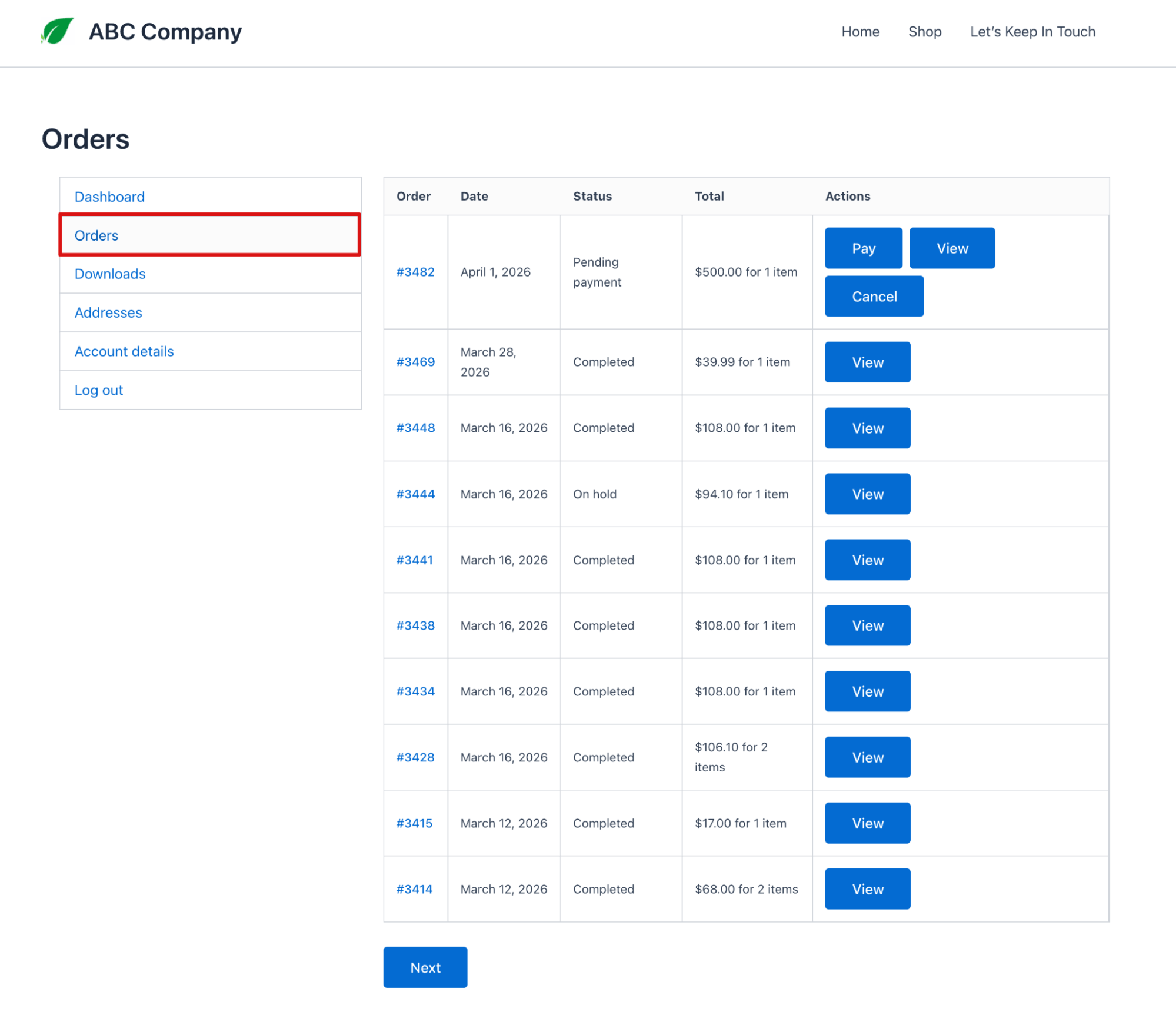View the on-hold order #3444

point(867,494)
